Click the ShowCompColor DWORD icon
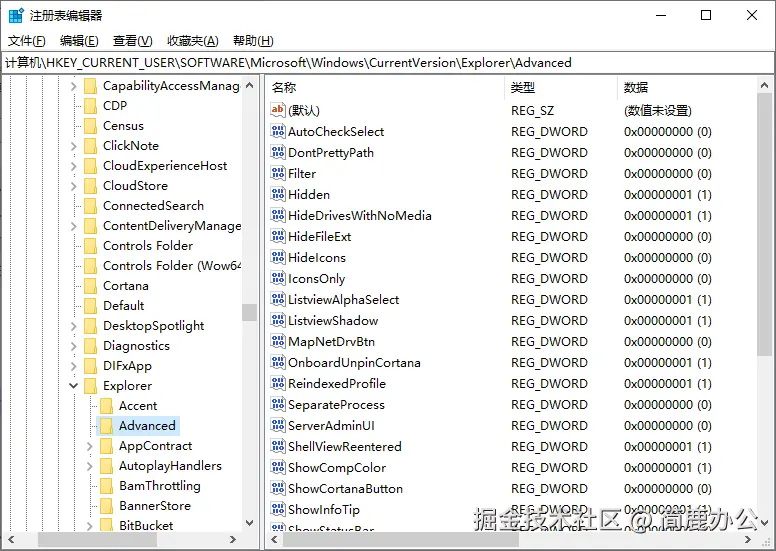776x551 pixels. pos(278,467)
